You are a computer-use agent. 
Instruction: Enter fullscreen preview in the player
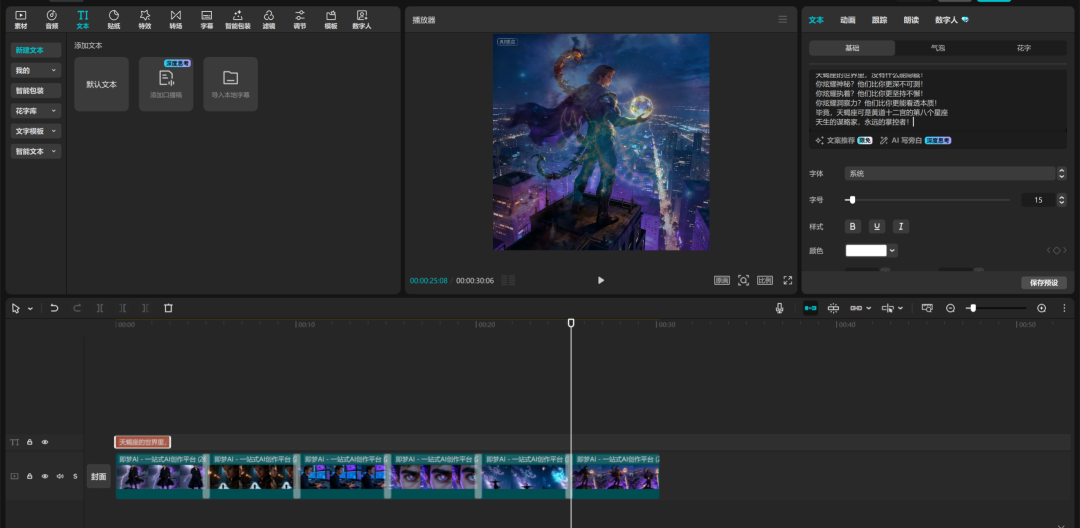point(788,280)
